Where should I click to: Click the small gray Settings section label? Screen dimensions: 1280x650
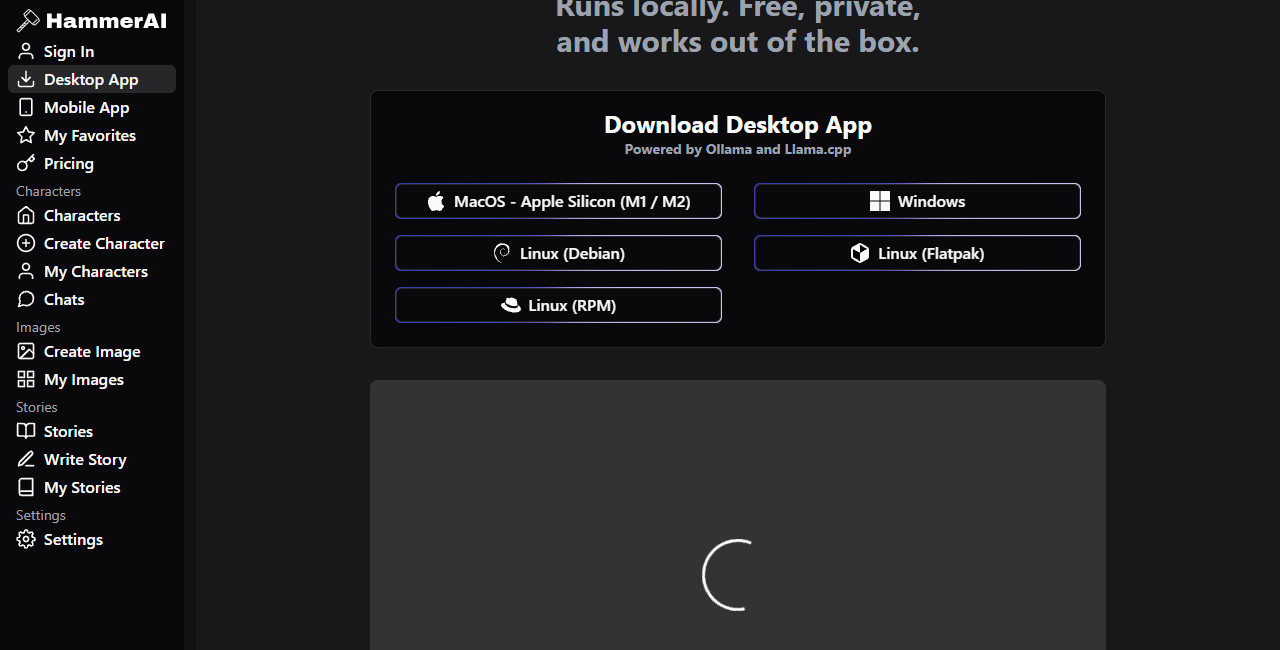point(41,515)
